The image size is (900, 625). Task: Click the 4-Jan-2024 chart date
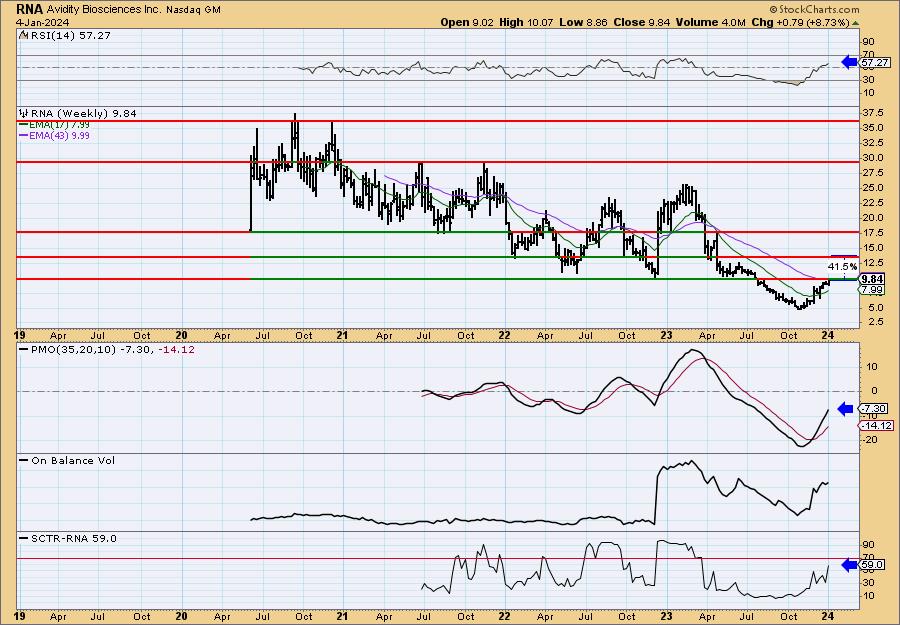(x=42, y=22)
